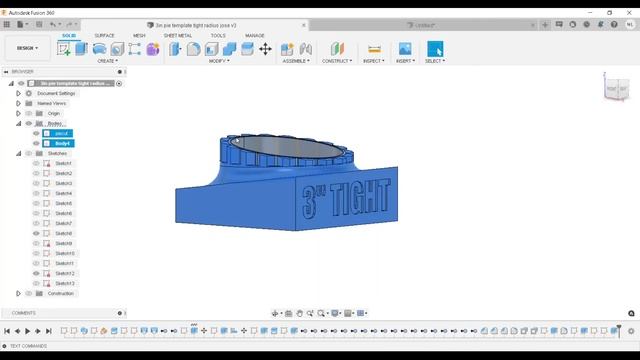Select the Offset Plane construct icon
The image size is (640, 360).
[337, 49]
